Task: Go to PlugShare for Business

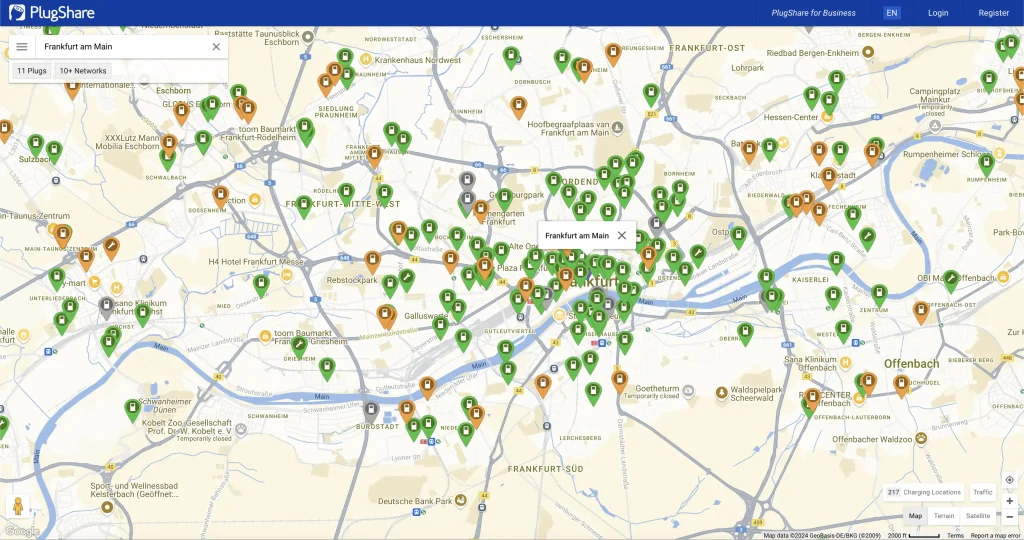Action: pyautogui.click(x=813, y=12)
